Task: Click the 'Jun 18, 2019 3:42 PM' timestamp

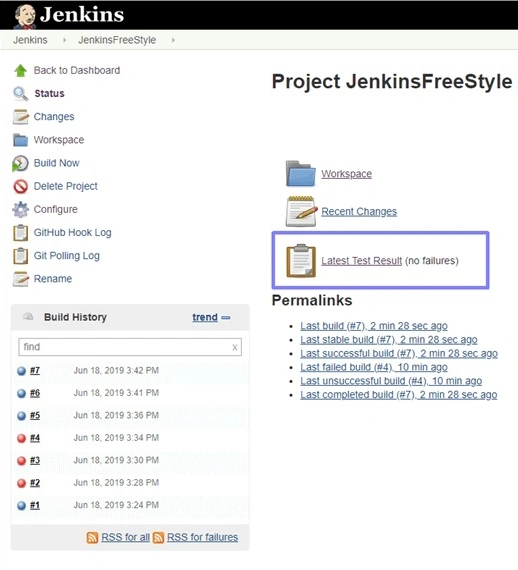Action: coord(116,371)
